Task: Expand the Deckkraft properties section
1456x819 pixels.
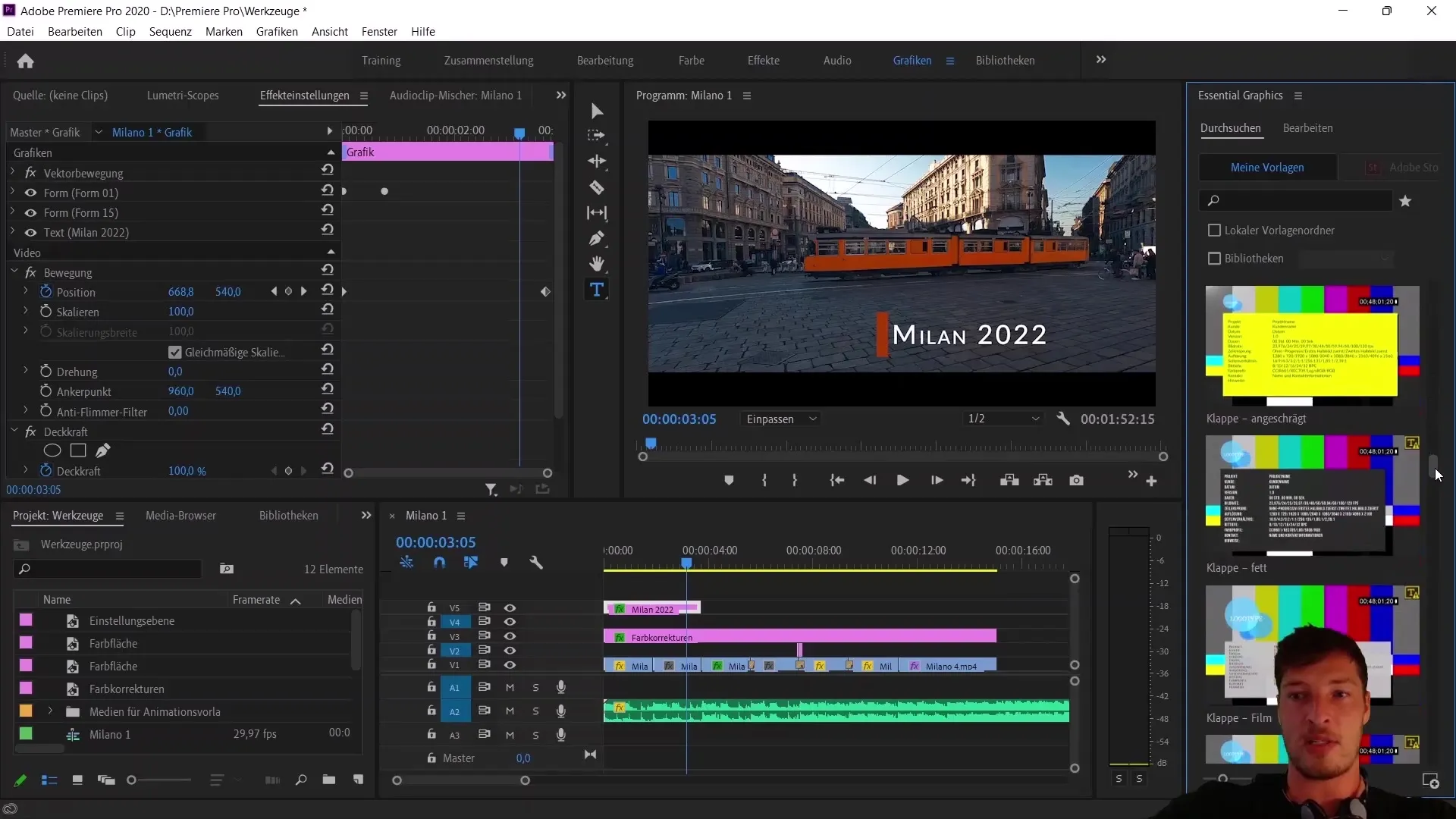Action: 25,470
